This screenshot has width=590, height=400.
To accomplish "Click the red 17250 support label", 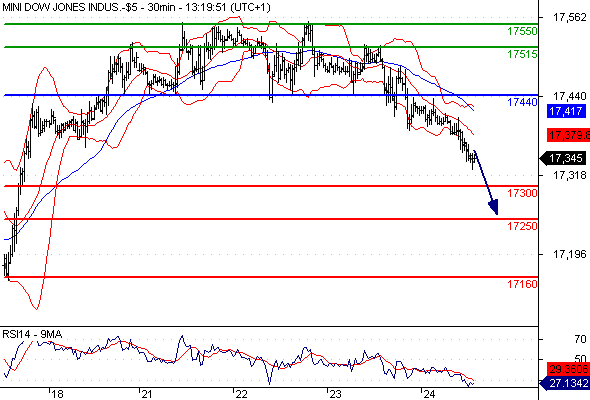I will (522, 226).
